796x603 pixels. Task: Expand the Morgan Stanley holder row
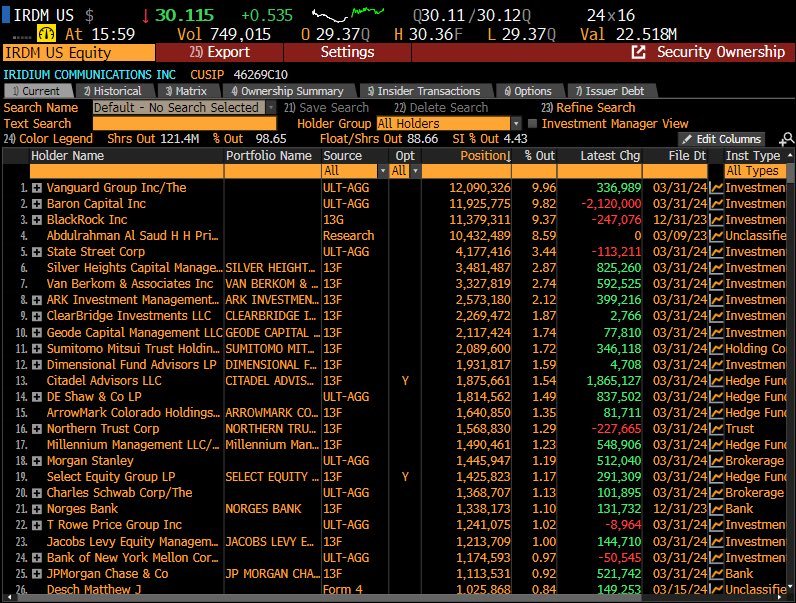(37, 461)
